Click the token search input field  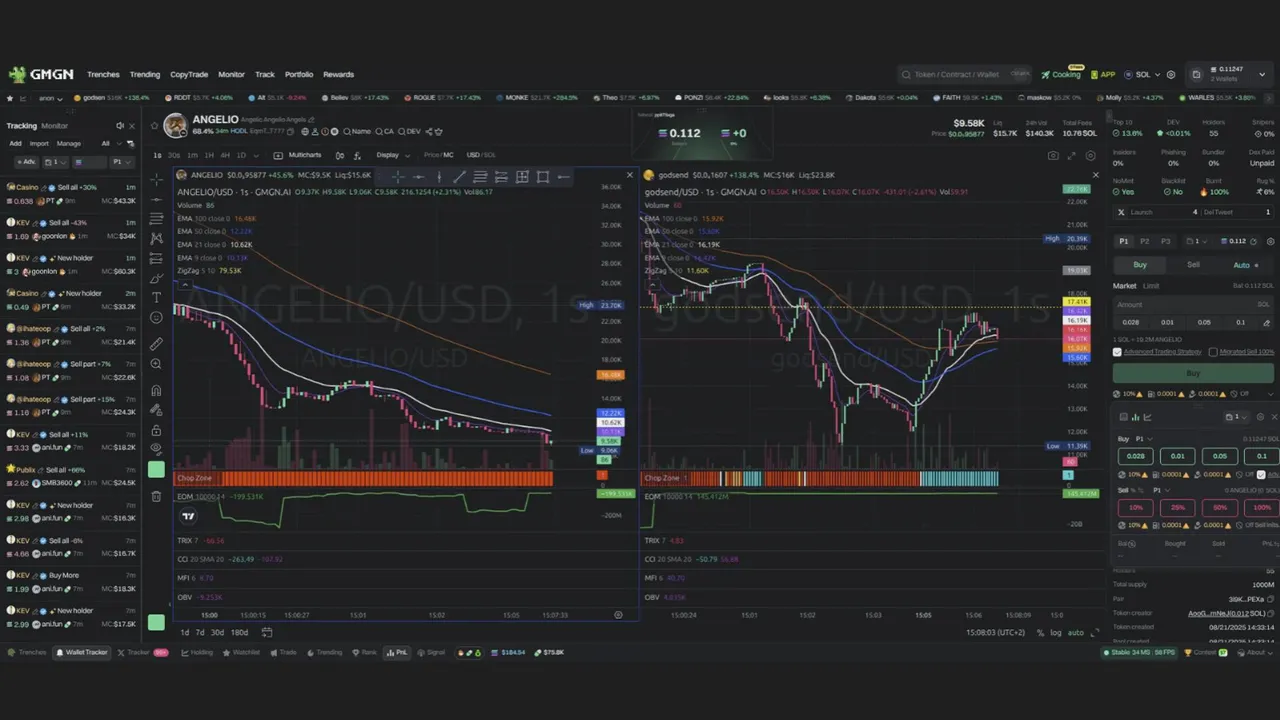(965, 74)
